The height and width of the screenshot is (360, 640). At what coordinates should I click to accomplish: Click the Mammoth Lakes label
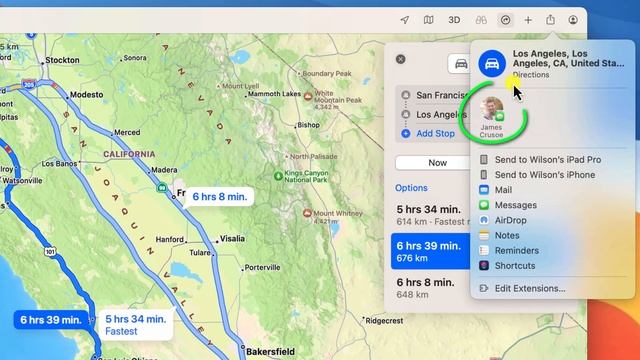pos(274,94)
